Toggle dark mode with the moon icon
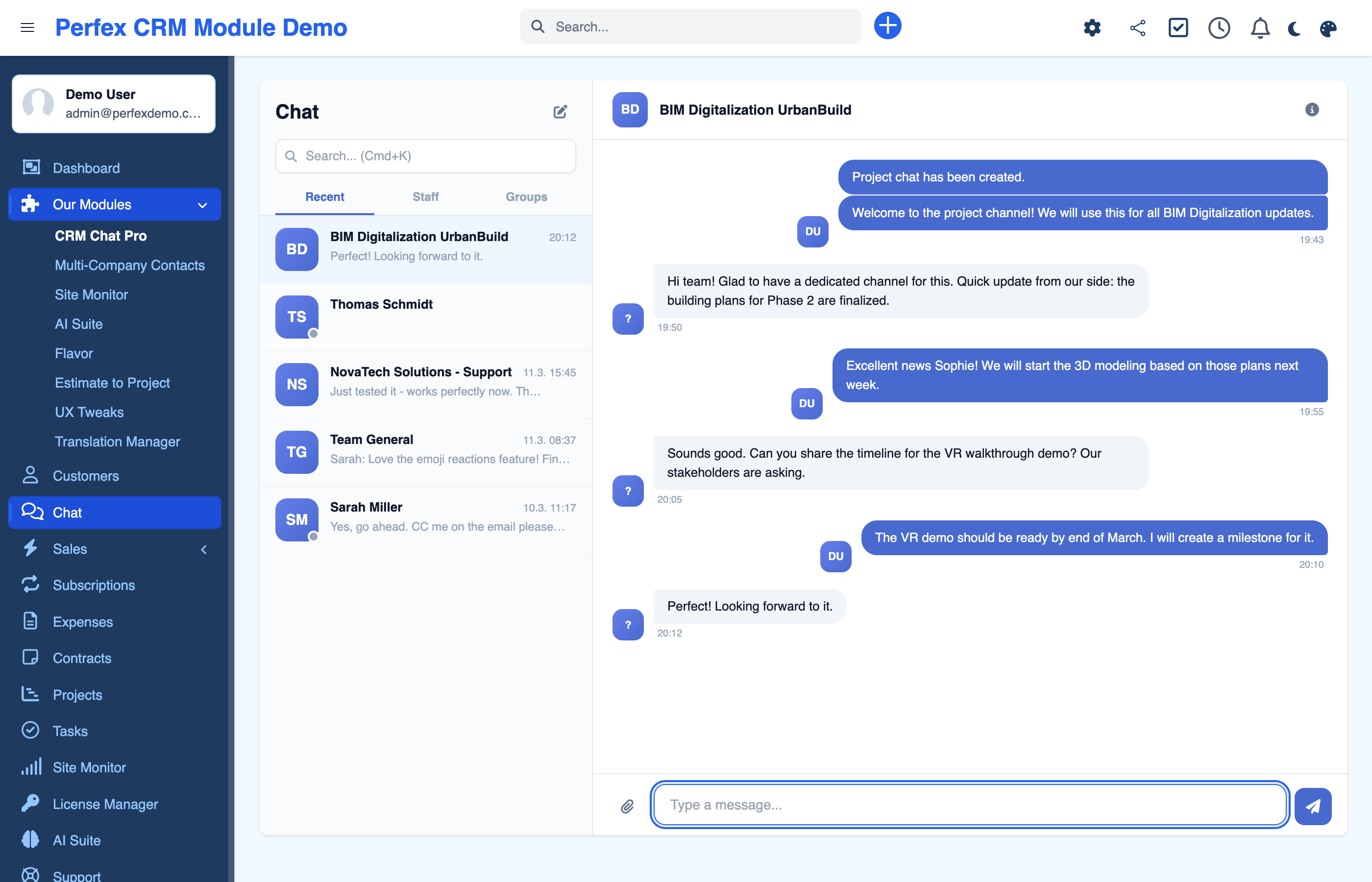Image resolution: width=1372 pixels, height=882 pixels. pyautogui.click(x=1294, y=28)
